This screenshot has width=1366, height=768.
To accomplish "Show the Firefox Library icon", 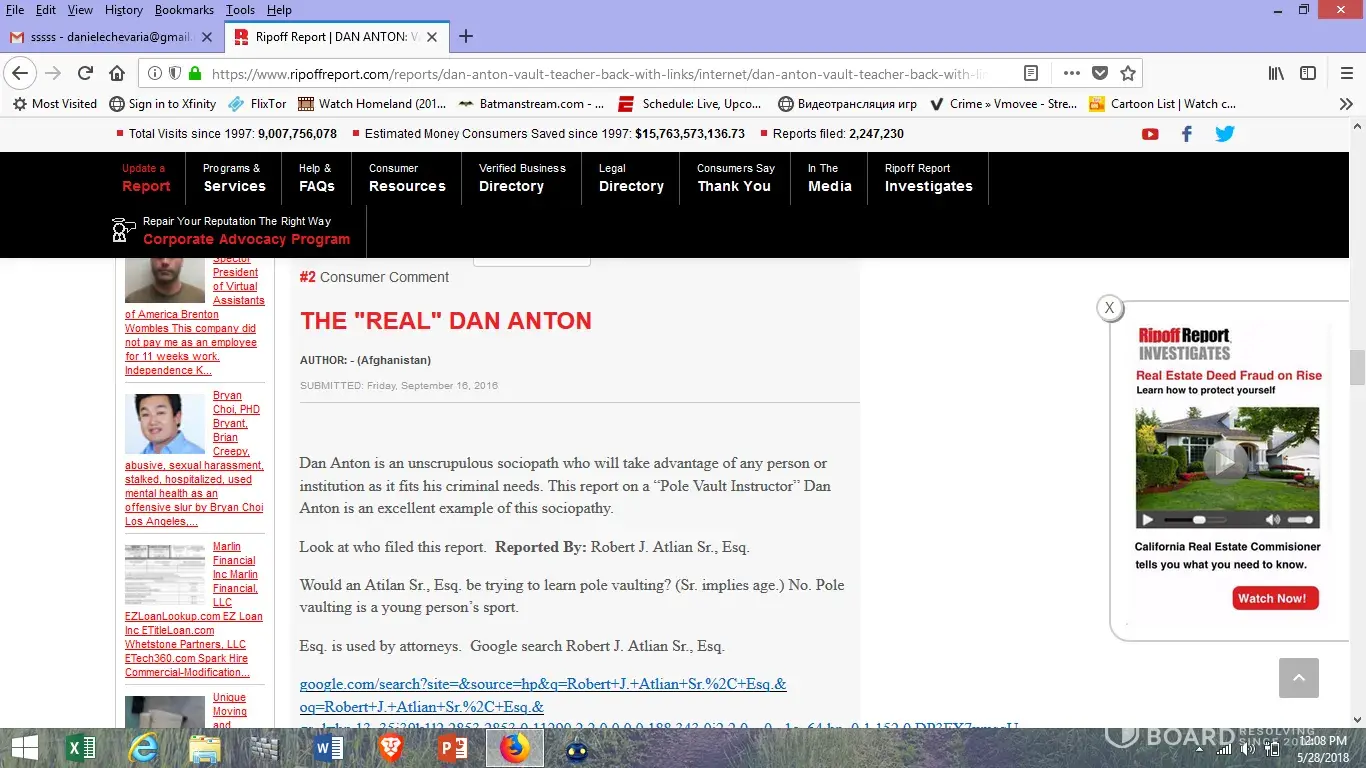I will (x=1276, y=73).
